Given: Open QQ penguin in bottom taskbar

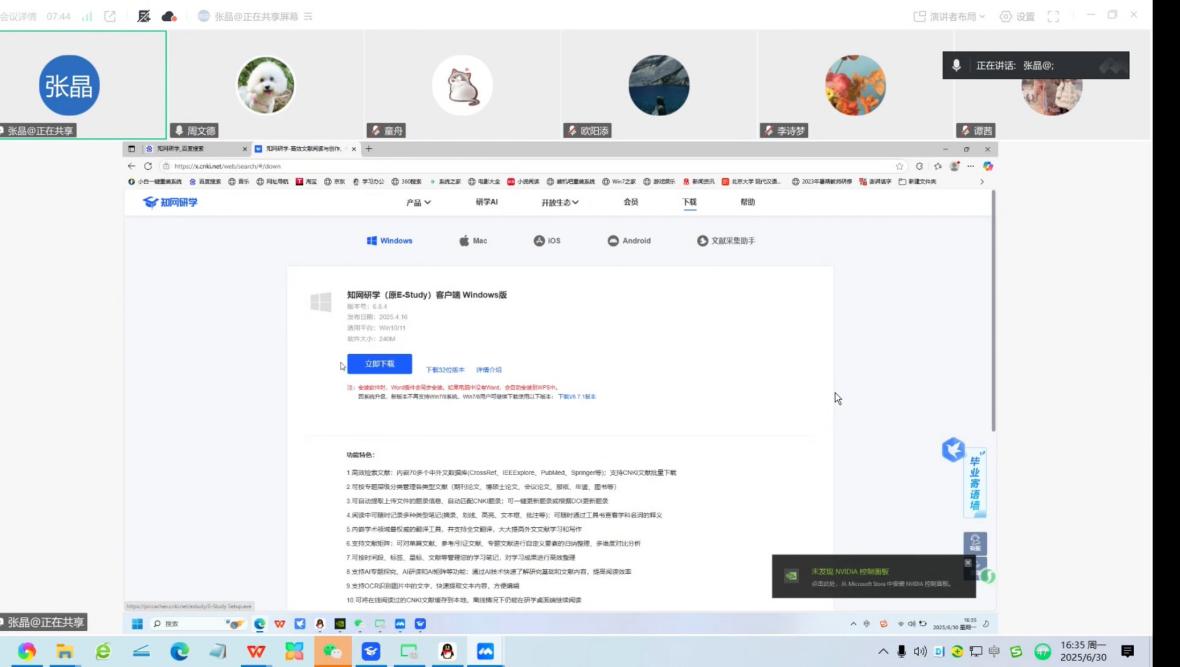Looking at the screenshot, I should [447, 651].
